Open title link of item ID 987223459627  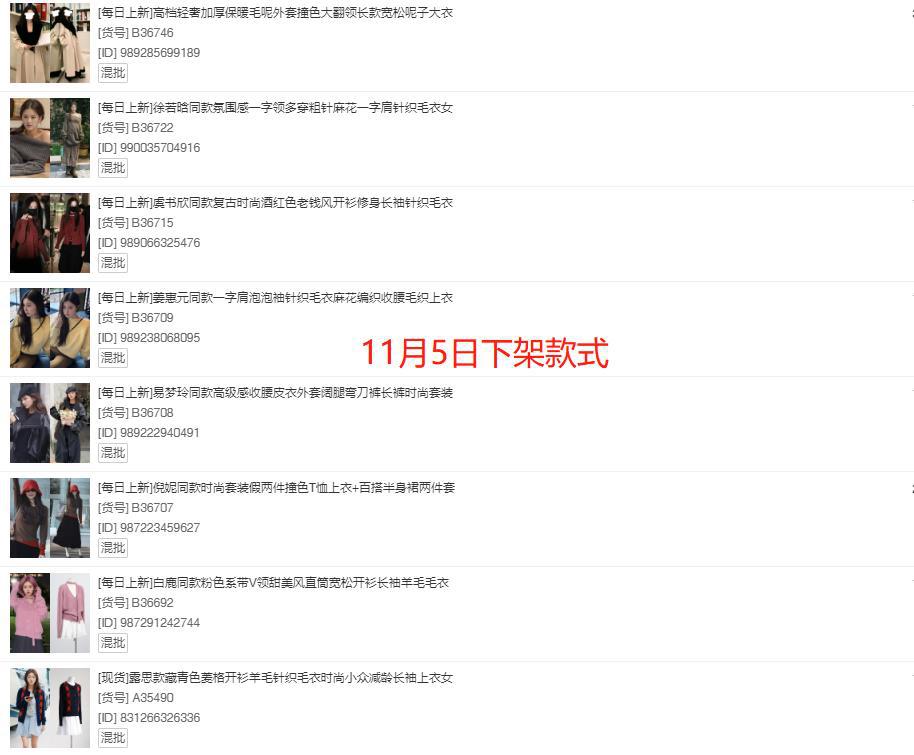pos(276,488)
